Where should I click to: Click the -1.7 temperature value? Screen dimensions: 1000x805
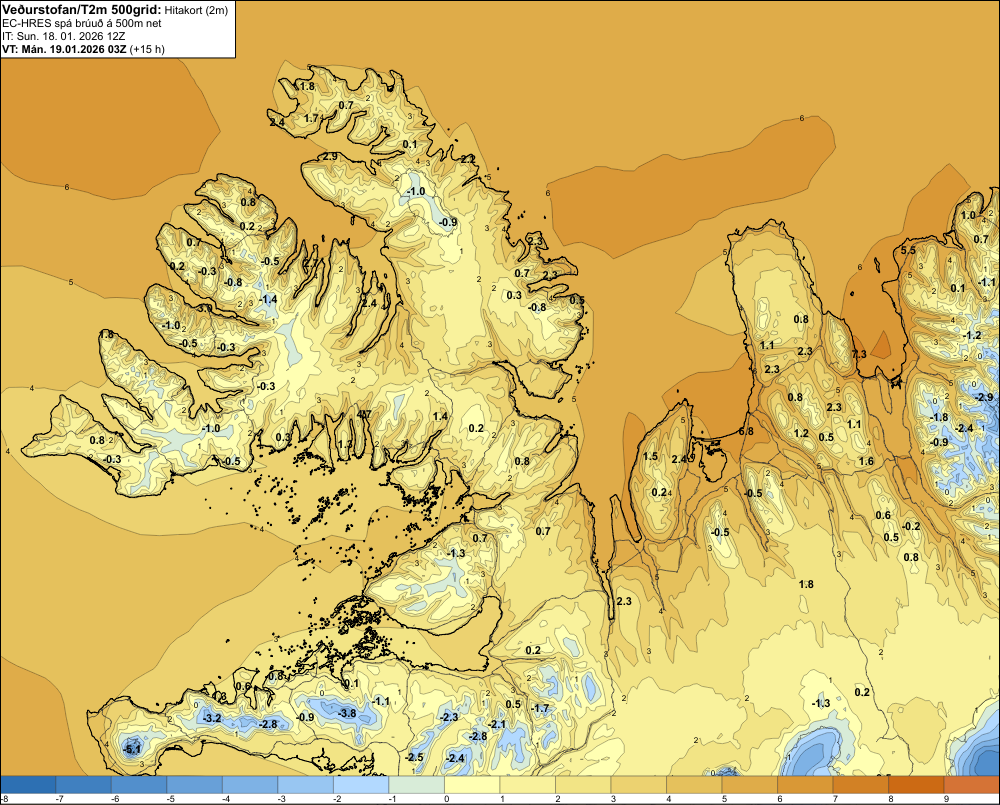[x=540, y=709]
